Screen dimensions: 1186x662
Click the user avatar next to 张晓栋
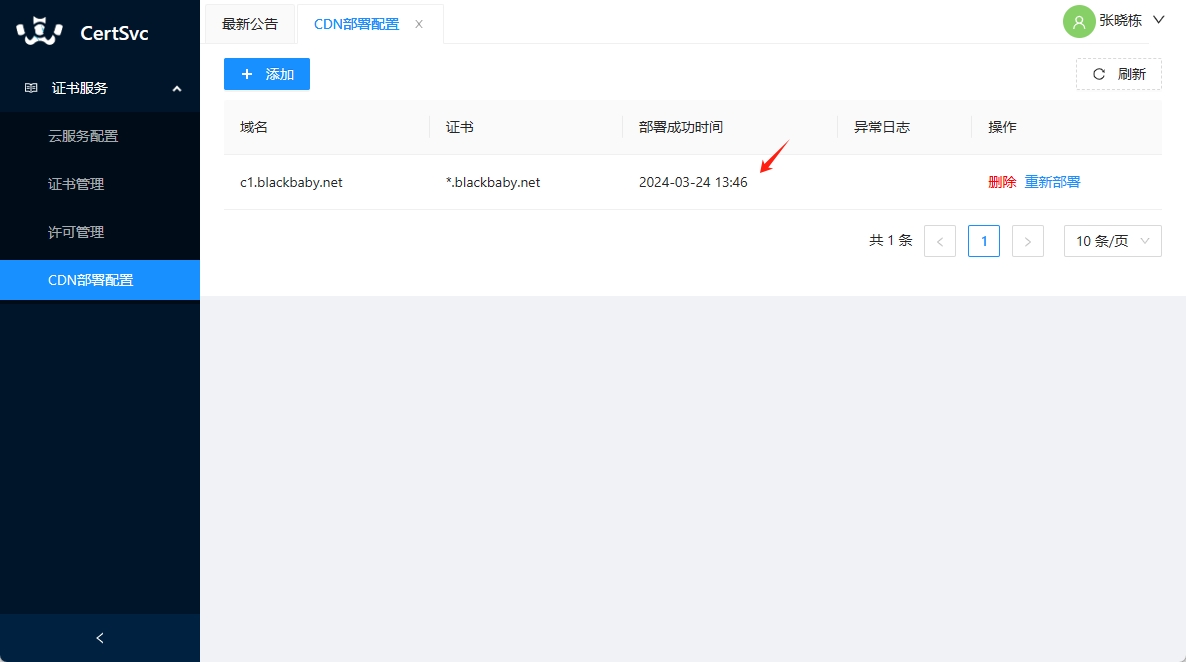point(1078,21)
